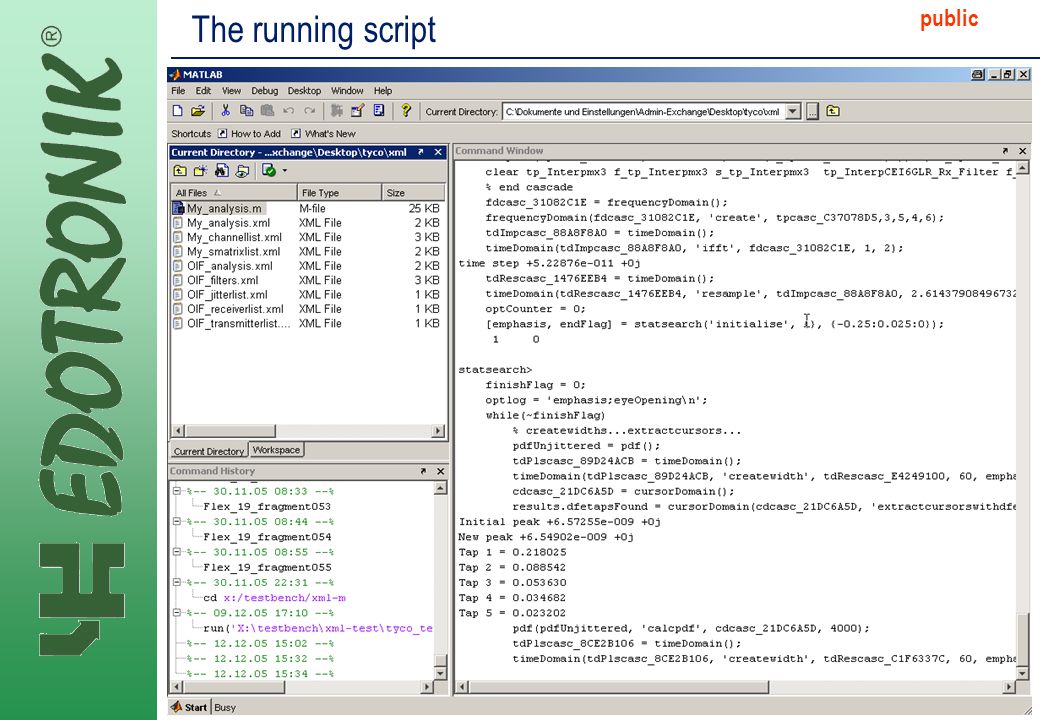Screen dimensions: 1040x720
Task: Click the MATLAB Start button
Action: 190,707
